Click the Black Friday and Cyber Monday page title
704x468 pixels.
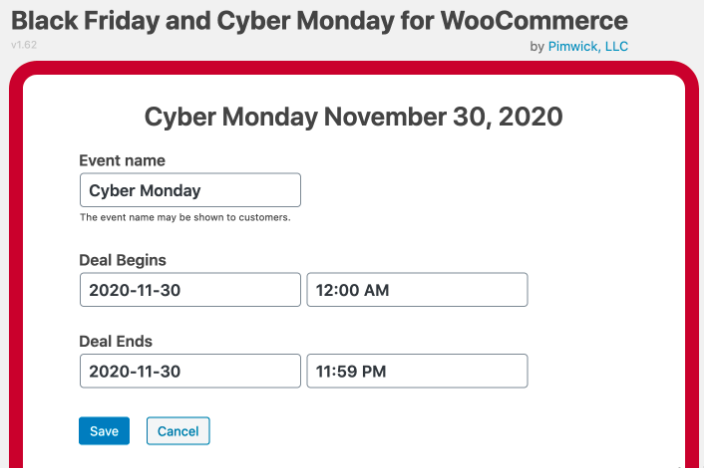(319, 21)
